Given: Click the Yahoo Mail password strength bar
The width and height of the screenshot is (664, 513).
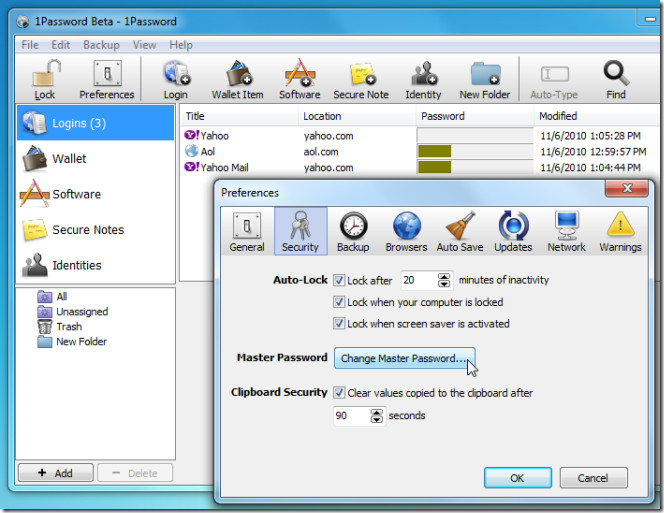Looking at the screenshot, I should (x=475, y=167).
